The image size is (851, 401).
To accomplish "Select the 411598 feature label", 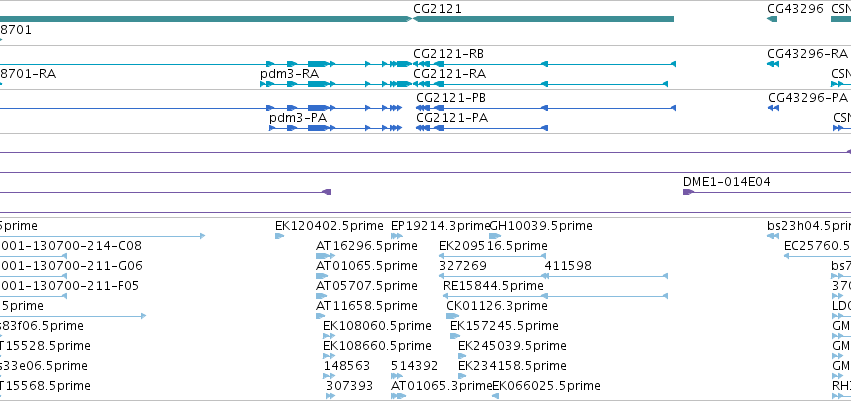I will pos(568,266).
